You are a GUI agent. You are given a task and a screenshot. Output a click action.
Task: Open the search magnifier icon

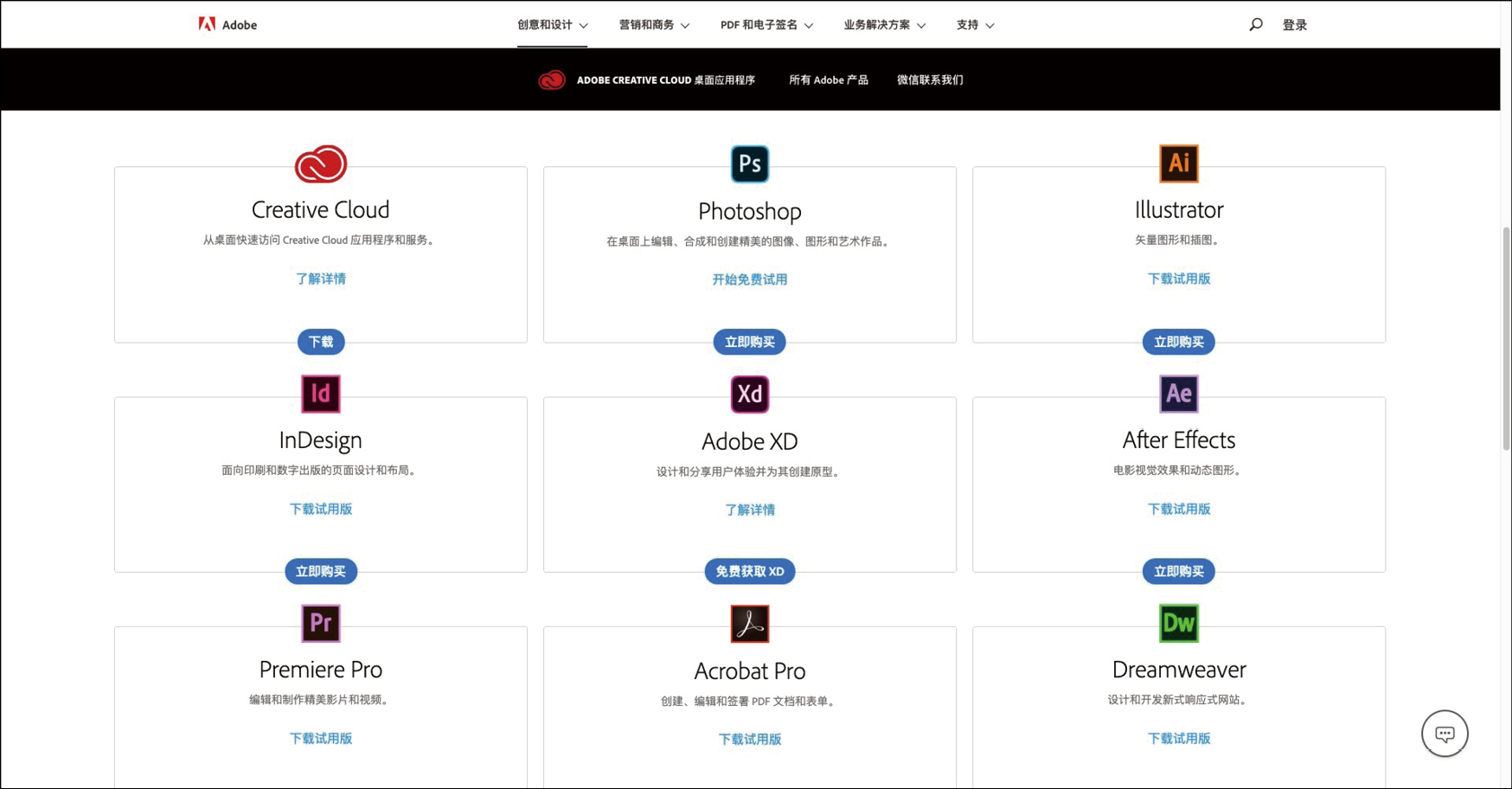[1255, 24]
